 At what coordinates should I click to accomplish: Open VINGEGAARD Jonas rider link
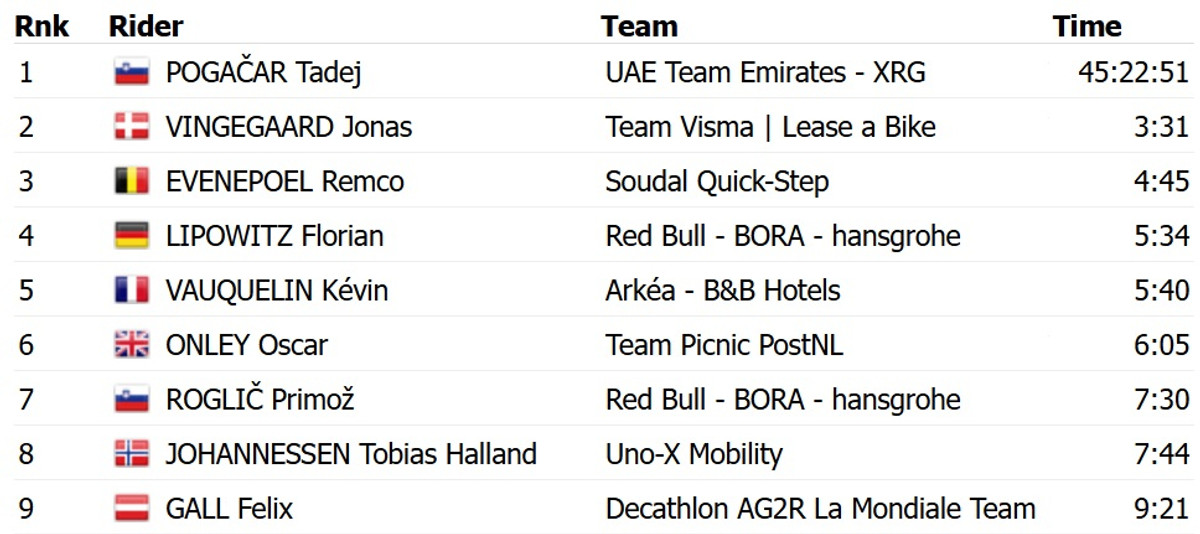pos(288,127)
